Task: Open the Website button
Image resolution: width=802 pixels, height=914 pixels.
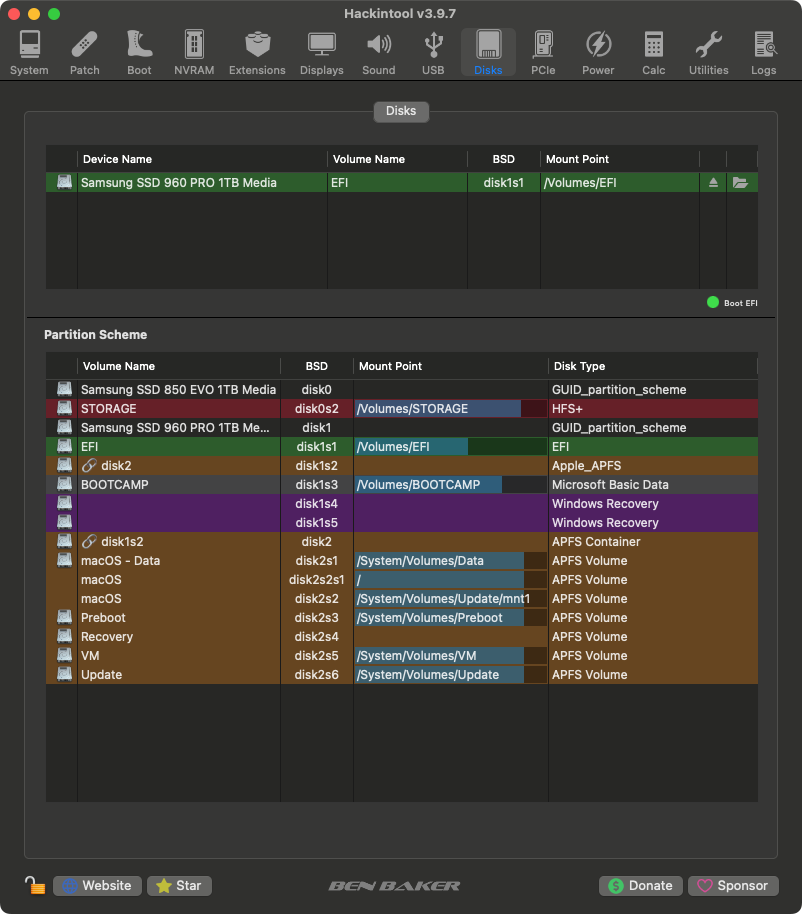Action: click(97, 885)
